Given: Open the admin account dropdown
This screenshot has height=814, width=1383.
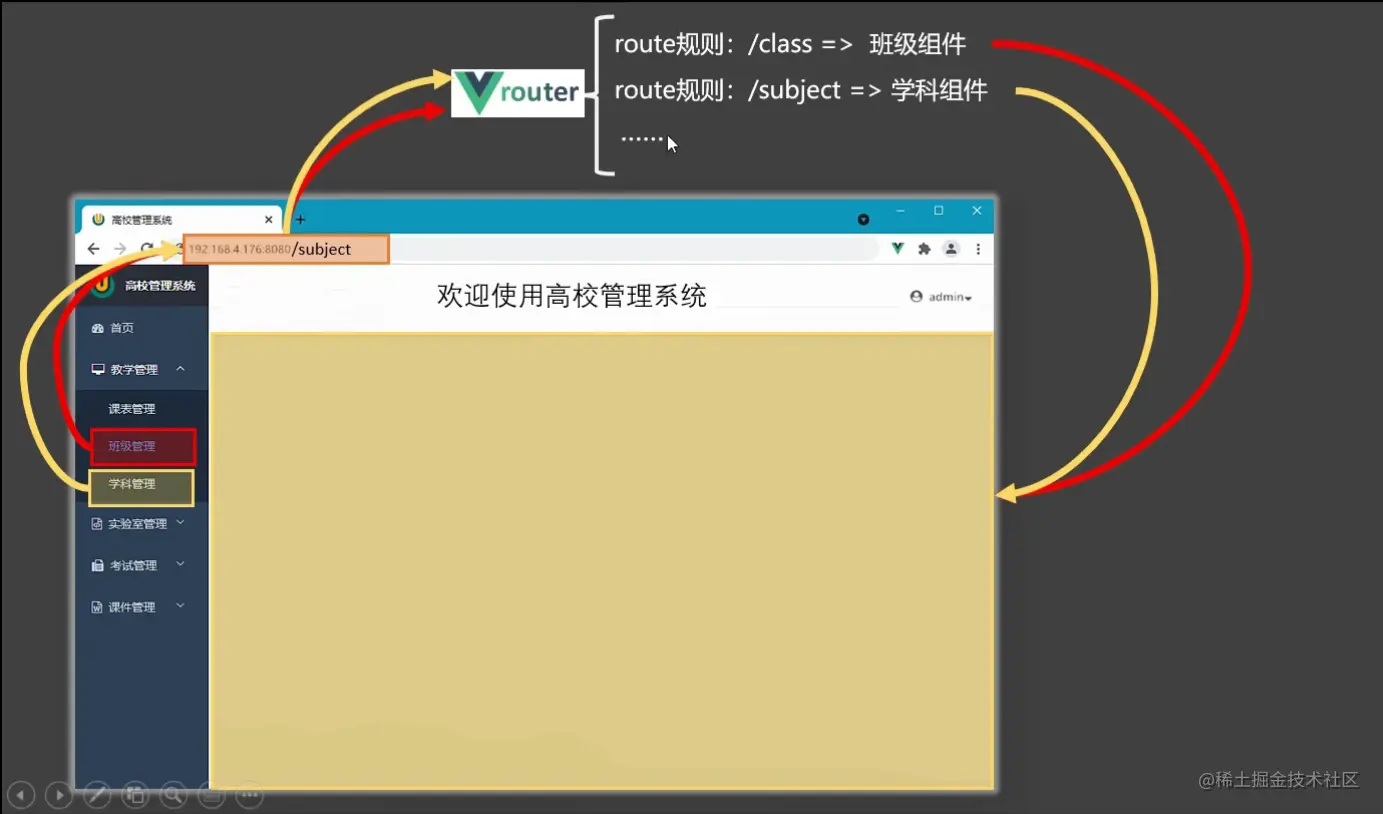Looking at the screenshot, I should [939, 296].
